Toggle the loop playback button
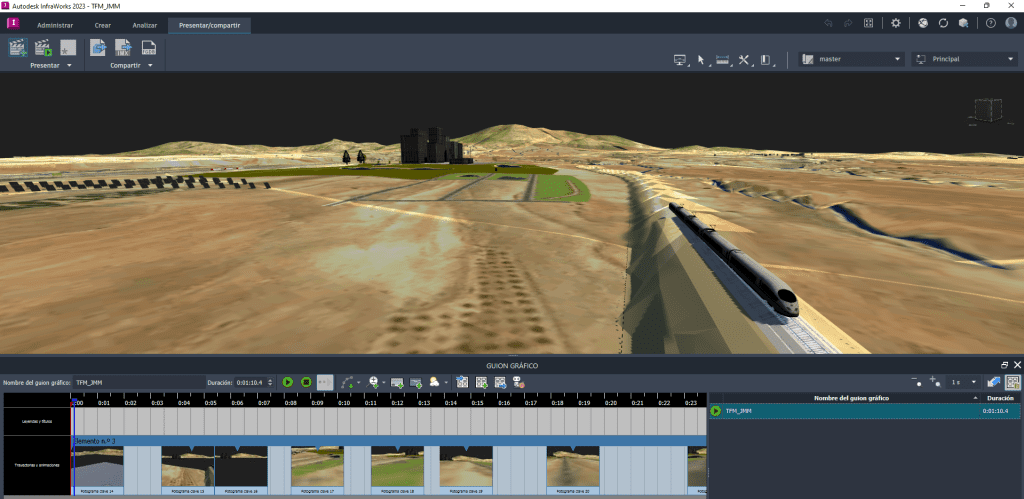 click(325, 382)
